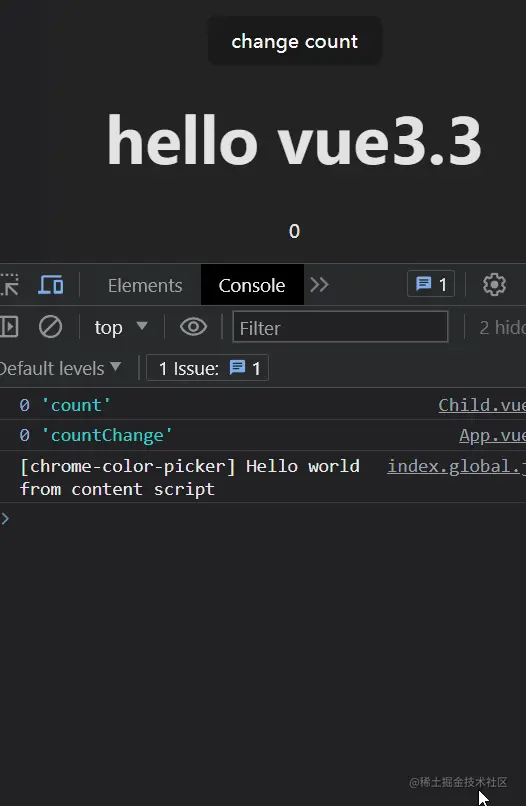Click the console prompt arrow line
The height and width of the screenshot is (806, 526).
click(x=263, y=519)
